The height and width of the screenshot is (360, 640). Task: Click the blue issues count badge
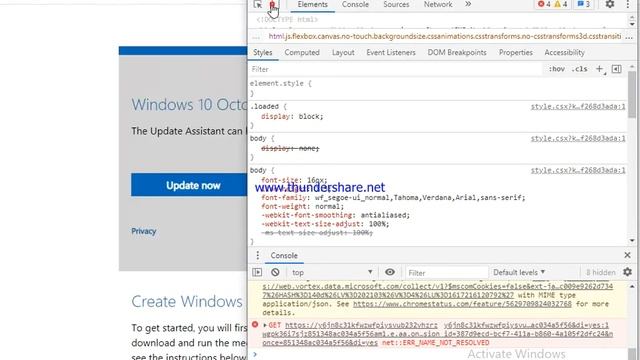pos(584,4)
